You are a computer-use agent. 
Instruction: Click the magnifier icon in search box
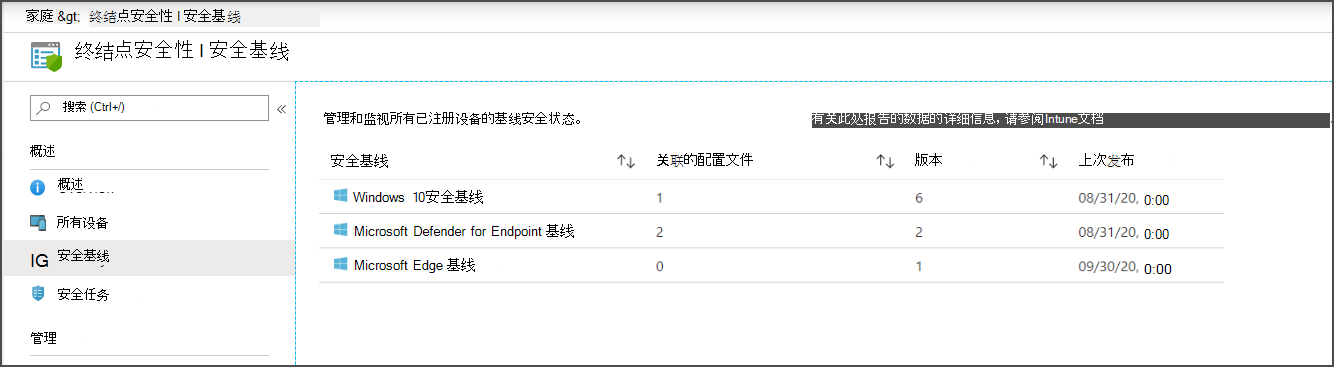point(43,107)
